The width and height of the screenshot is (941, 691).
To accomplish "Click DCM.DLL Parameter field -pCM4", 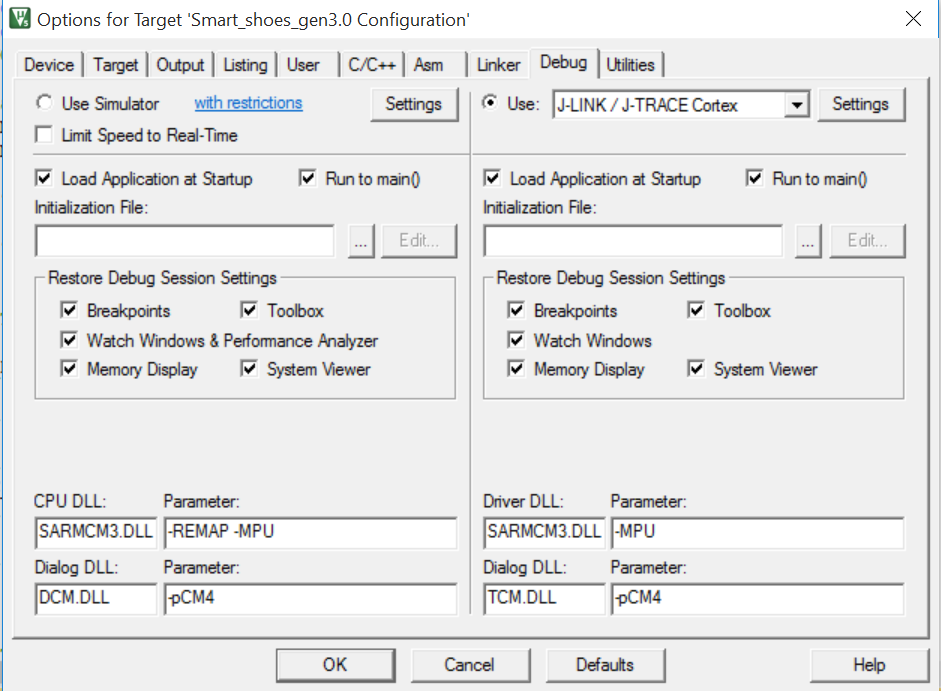I will point(310,599).
